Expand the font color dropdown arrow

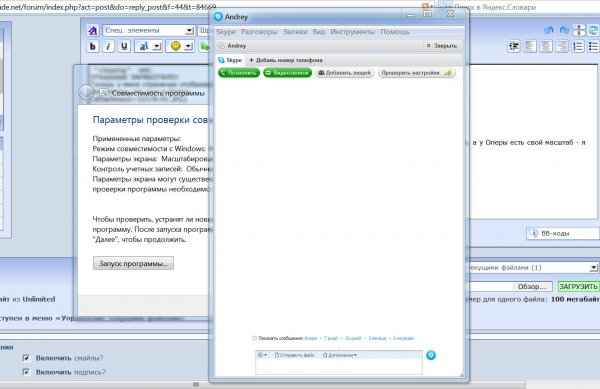click(157, 47)
